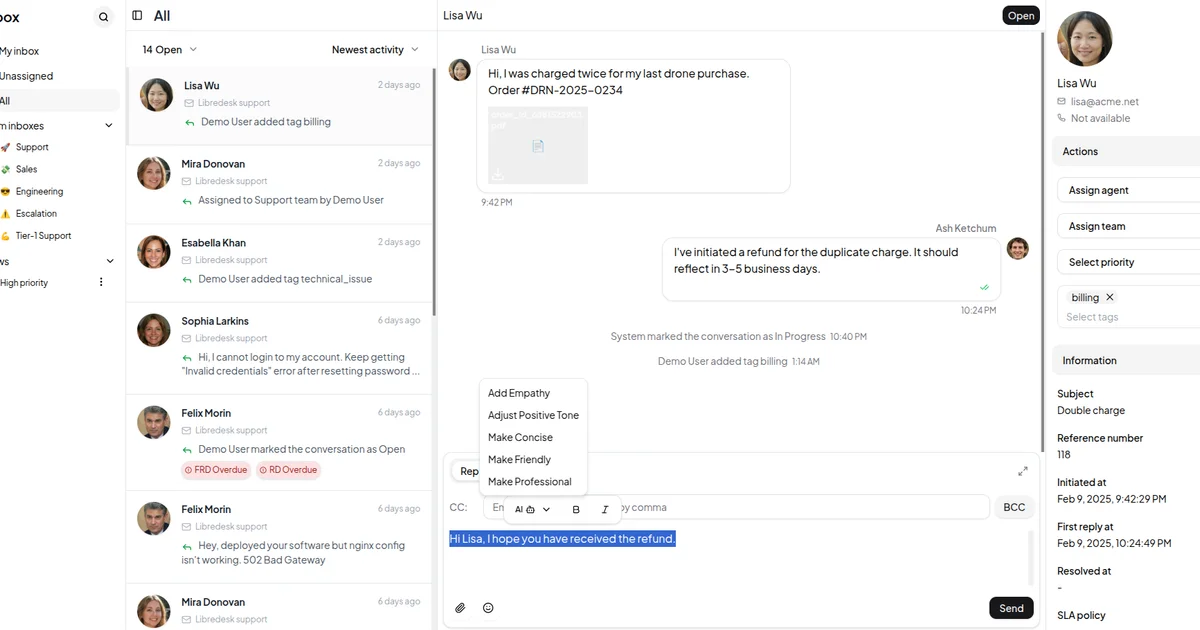Screen dimensions: 1200x630
Task: Open the emoji picker icon
Action: pyautogui.click(x=488, y=607)
